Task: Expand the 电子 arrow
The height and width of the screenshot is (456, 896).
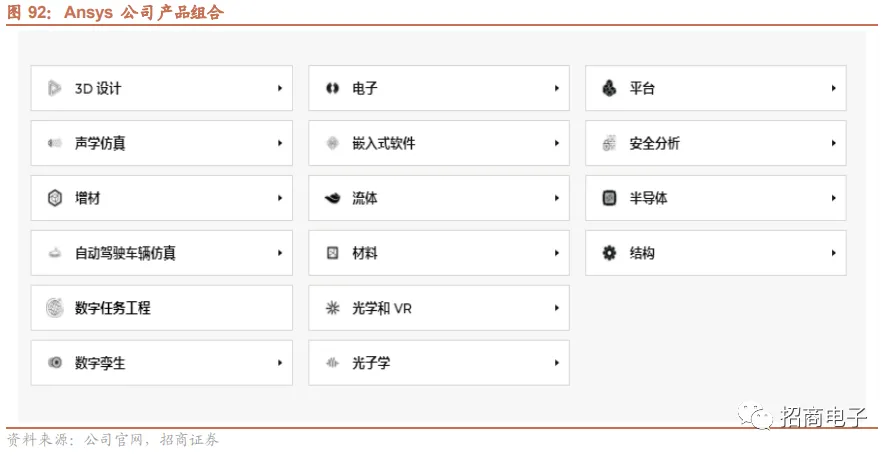Action: [x=557, y=89]
